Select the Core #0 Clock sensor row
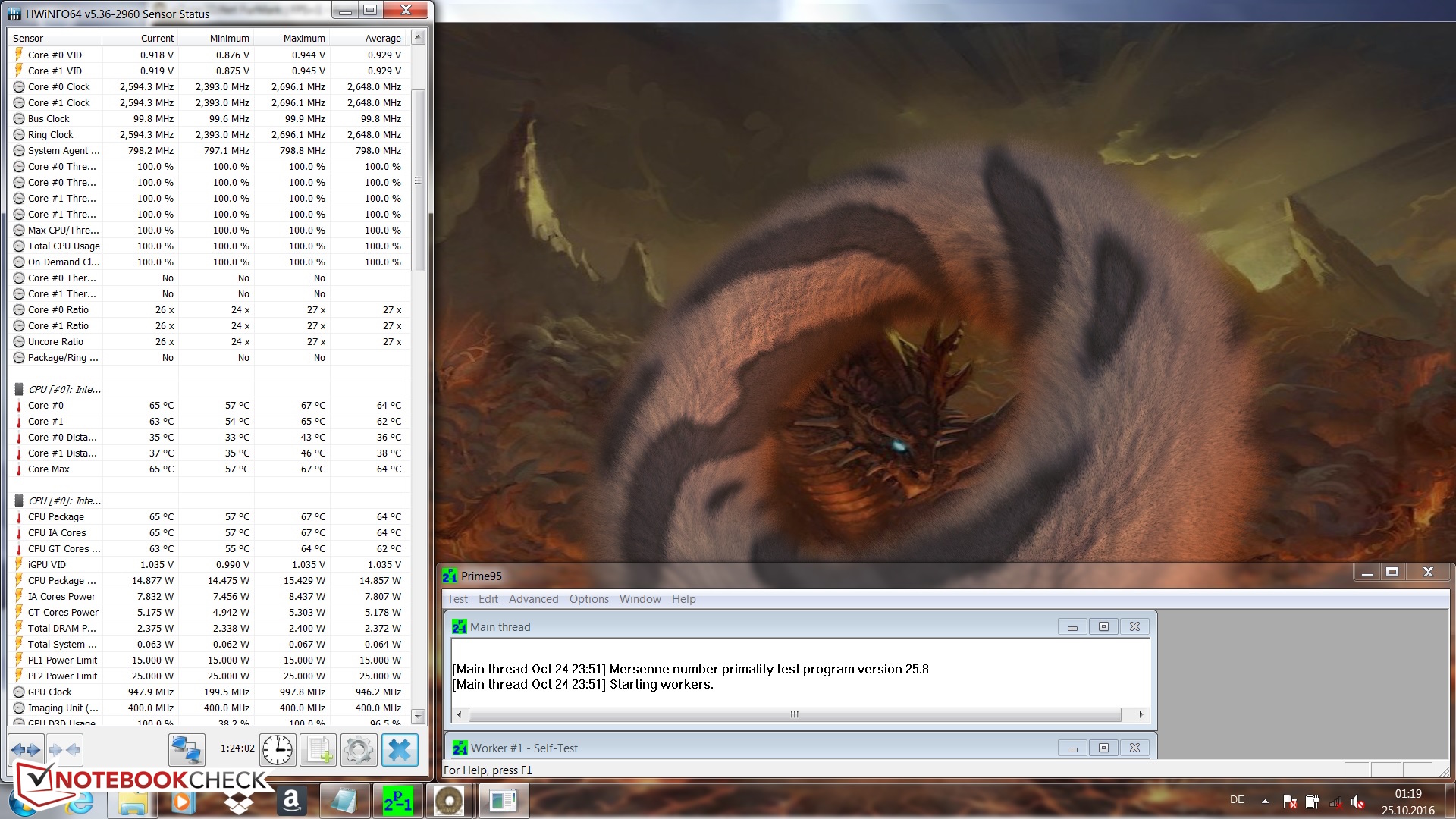 point(59,87)
